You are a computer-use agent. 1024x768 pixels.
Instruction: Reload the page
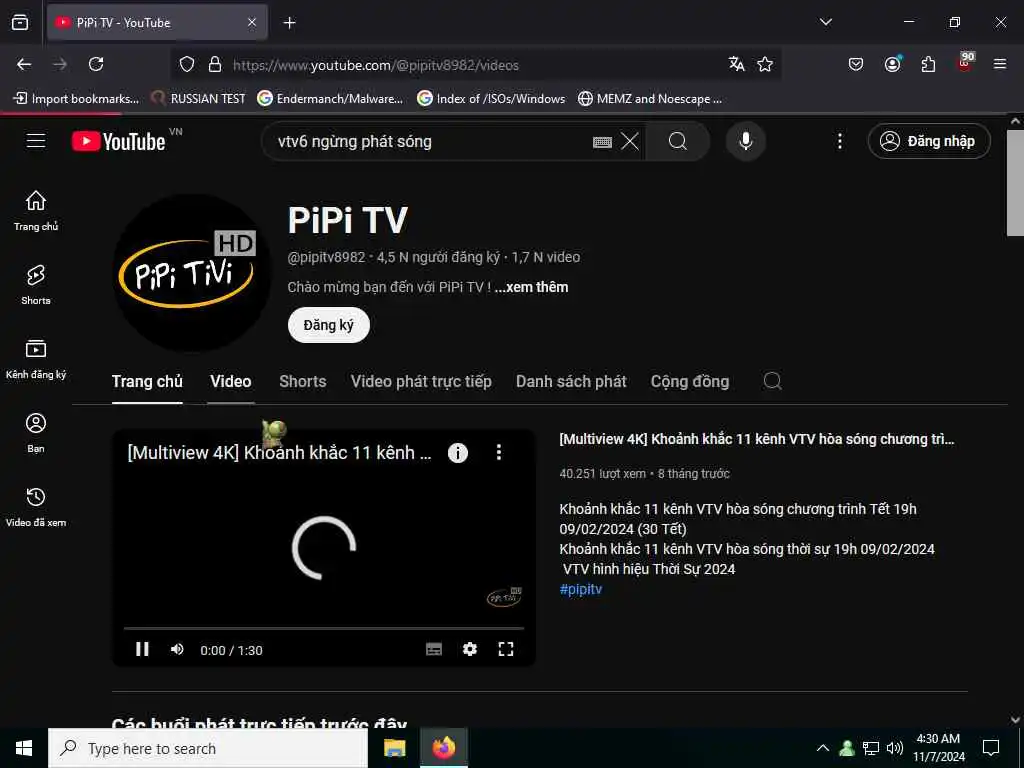click(x=96, y=64)
